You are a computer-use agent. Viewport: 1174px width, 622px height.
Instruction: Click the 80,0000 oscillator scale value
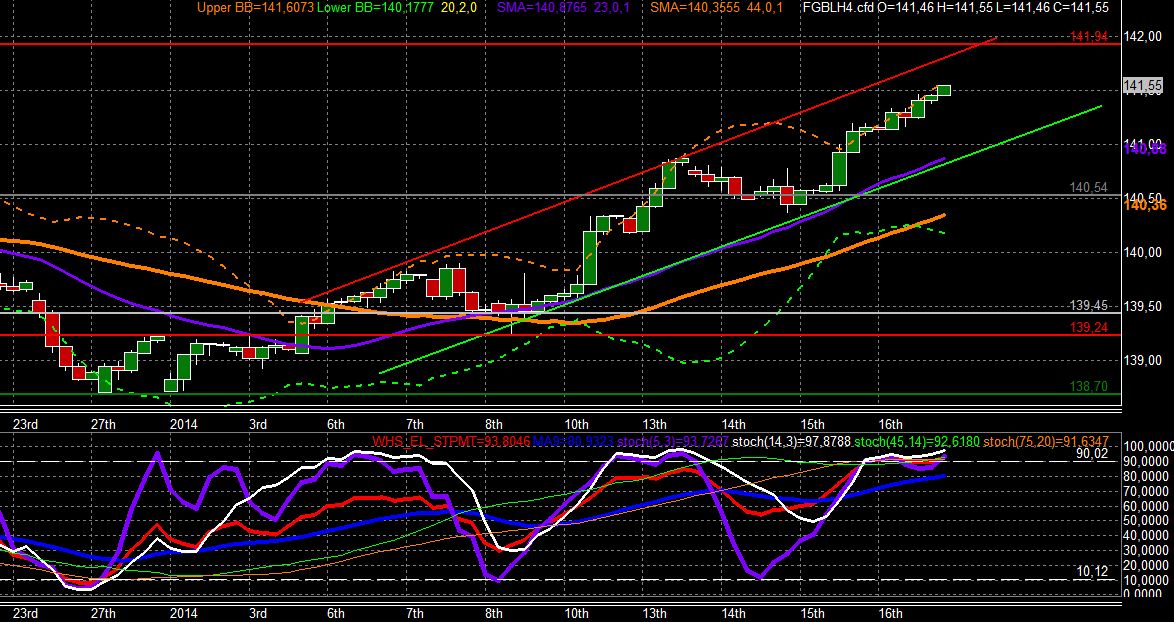pyautogui.click(x=1146, y=476)
